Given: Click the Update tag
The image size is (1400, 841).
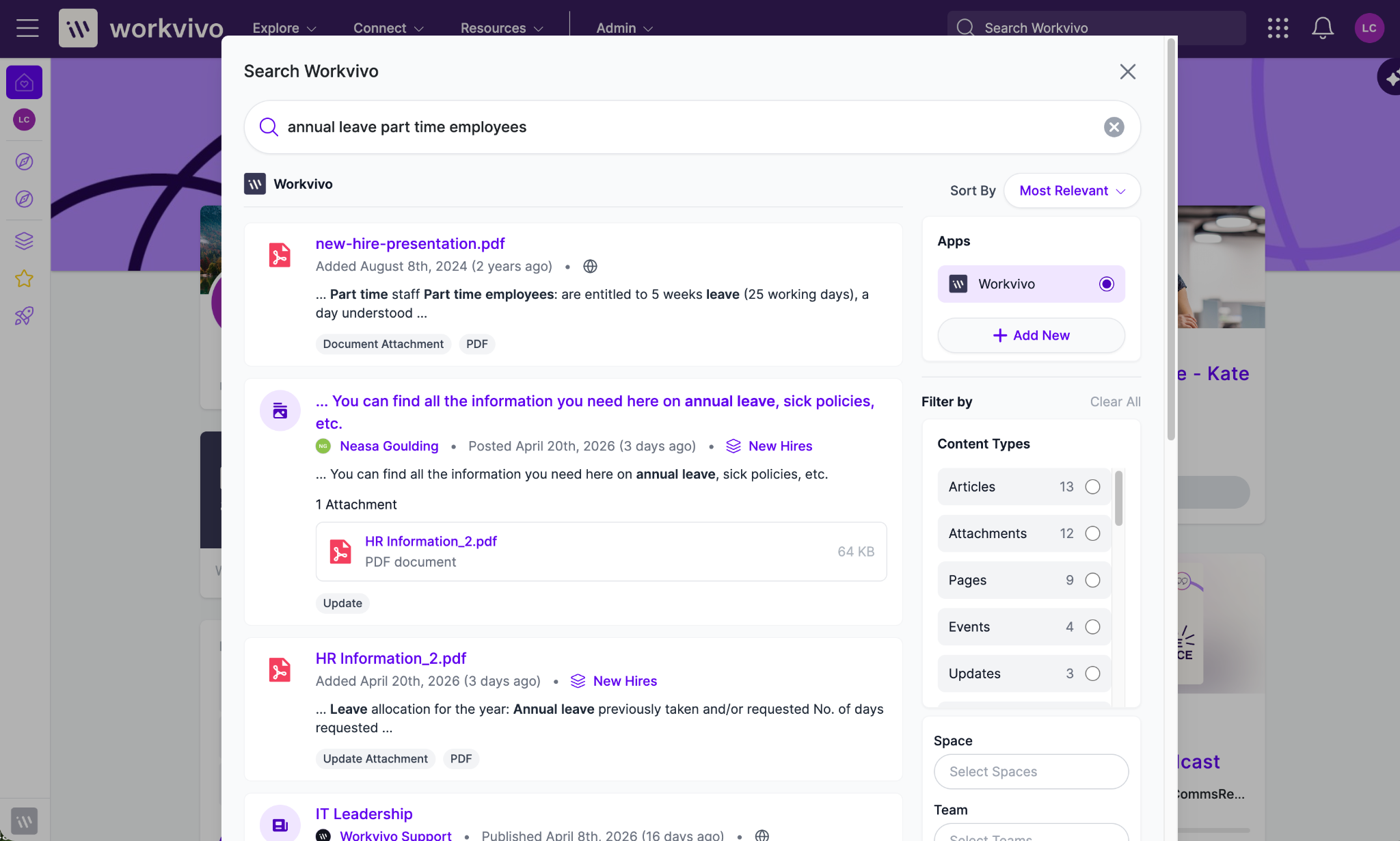Looking at the screenshot, I should coord(342,603).
